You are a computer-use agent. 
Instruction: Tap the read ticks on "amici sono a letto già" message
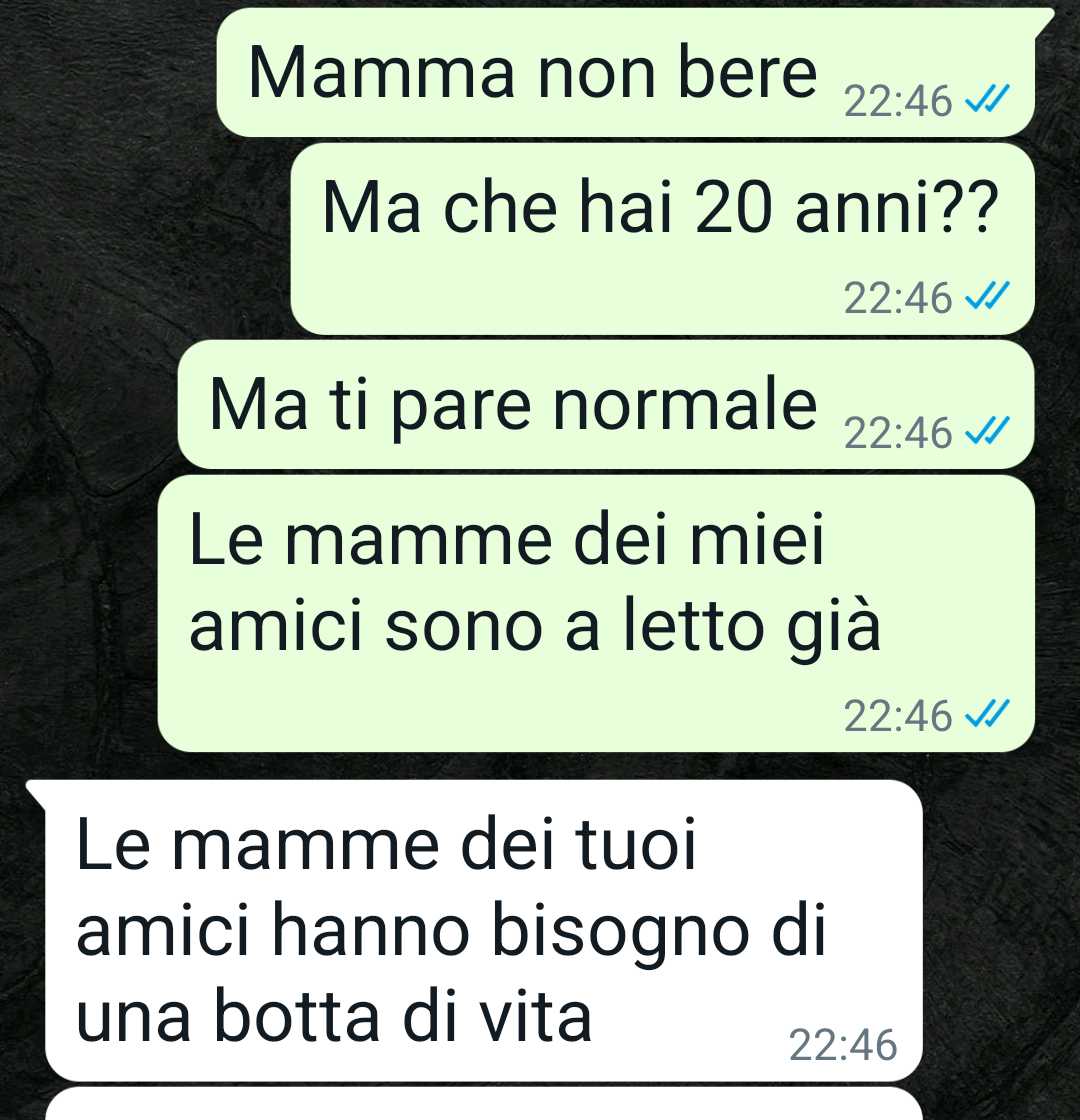click(x=987, y=714)
